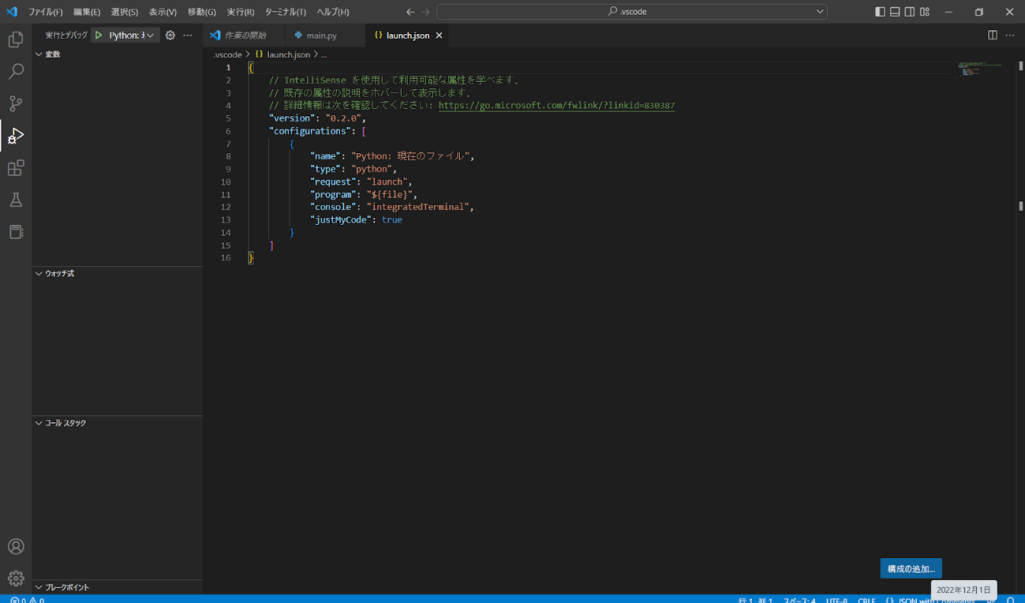Split the editor to the right
Image resolution: width=1025 pixels, height=603 pixels.
coord(992,35)
